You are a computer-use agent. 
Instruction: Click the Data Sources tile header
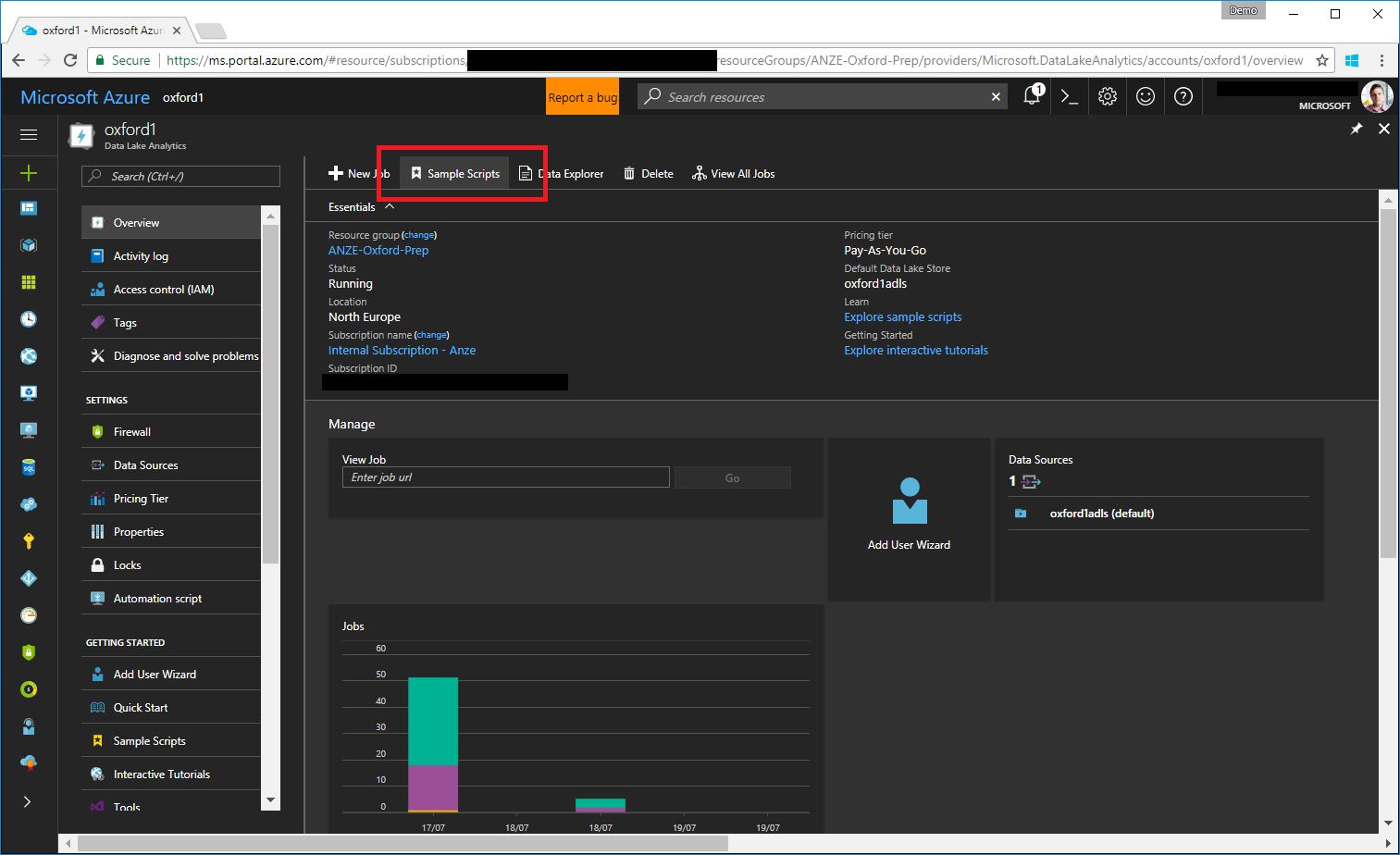[x=1040, y=460]
